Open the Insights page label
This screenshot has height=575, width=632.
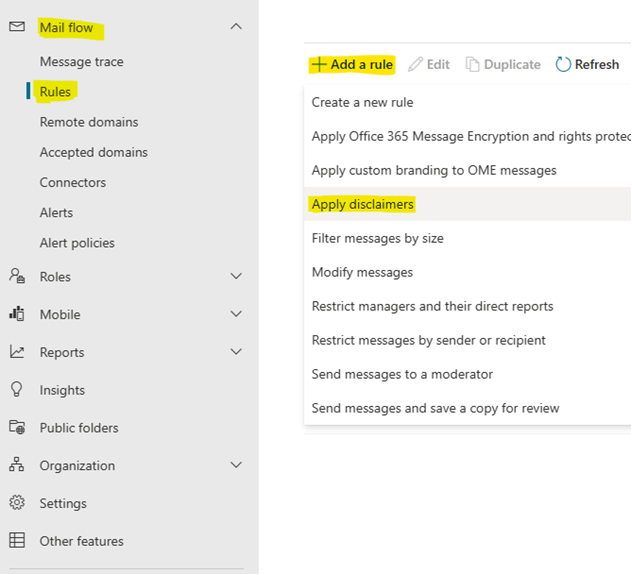pyautogui.click(x=62, y=390)
